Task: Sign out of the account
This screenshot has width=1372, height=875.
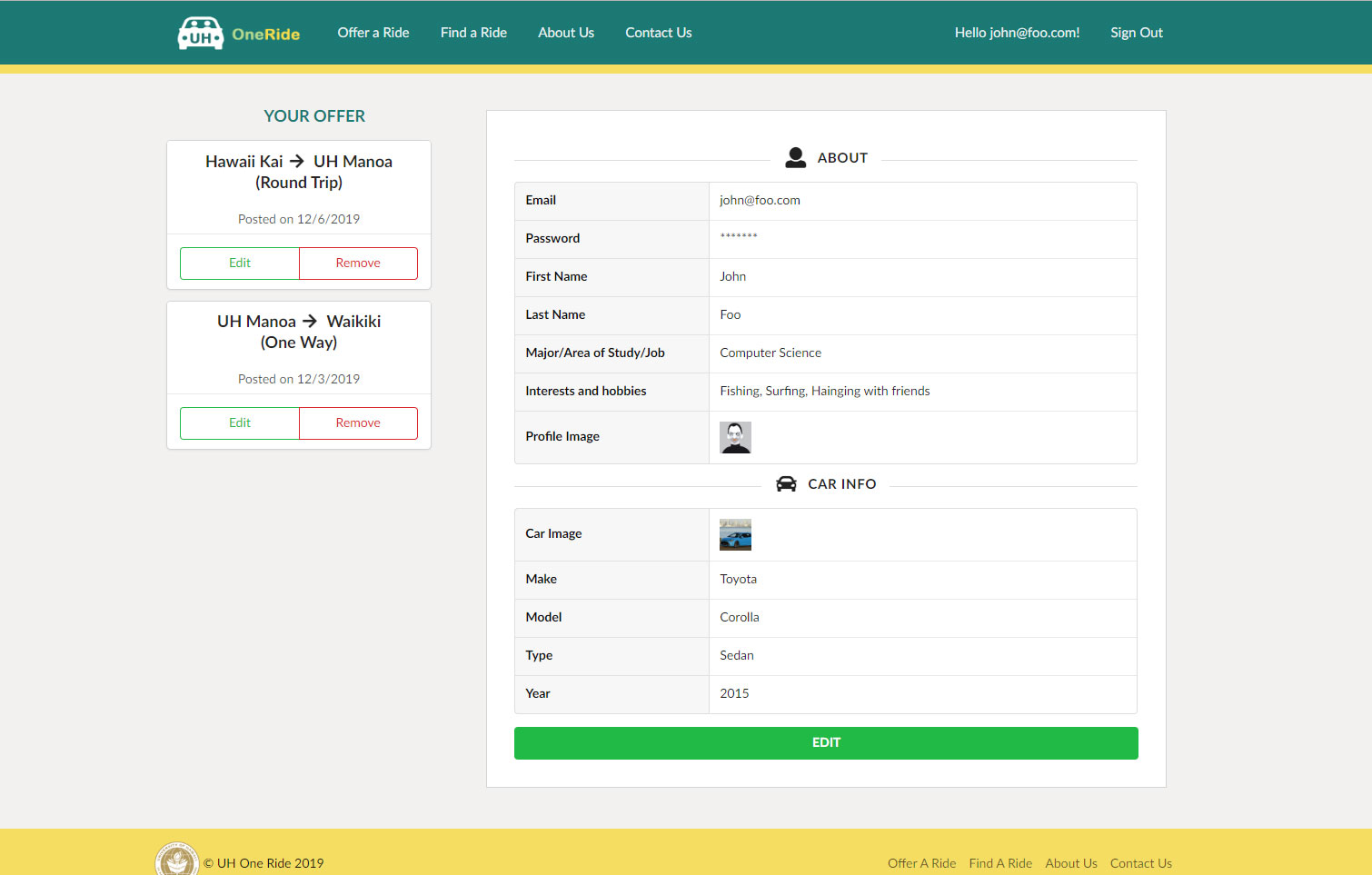Action: pos(1136,32)
